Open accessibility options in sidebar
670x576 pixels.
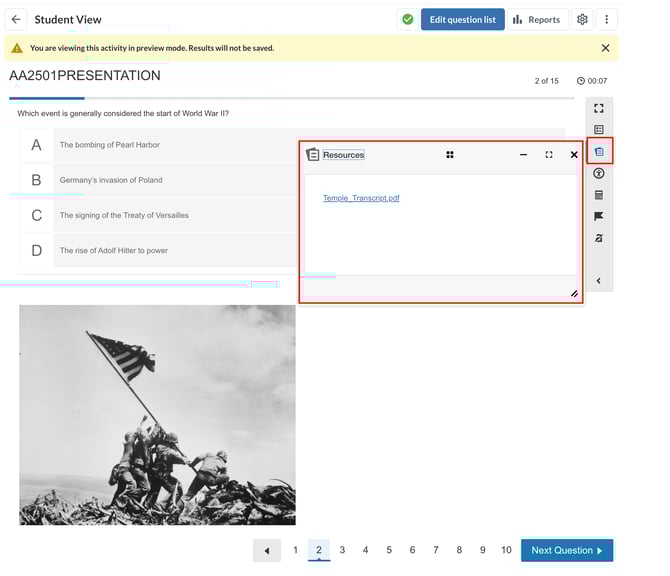click(x=599, y=174)
